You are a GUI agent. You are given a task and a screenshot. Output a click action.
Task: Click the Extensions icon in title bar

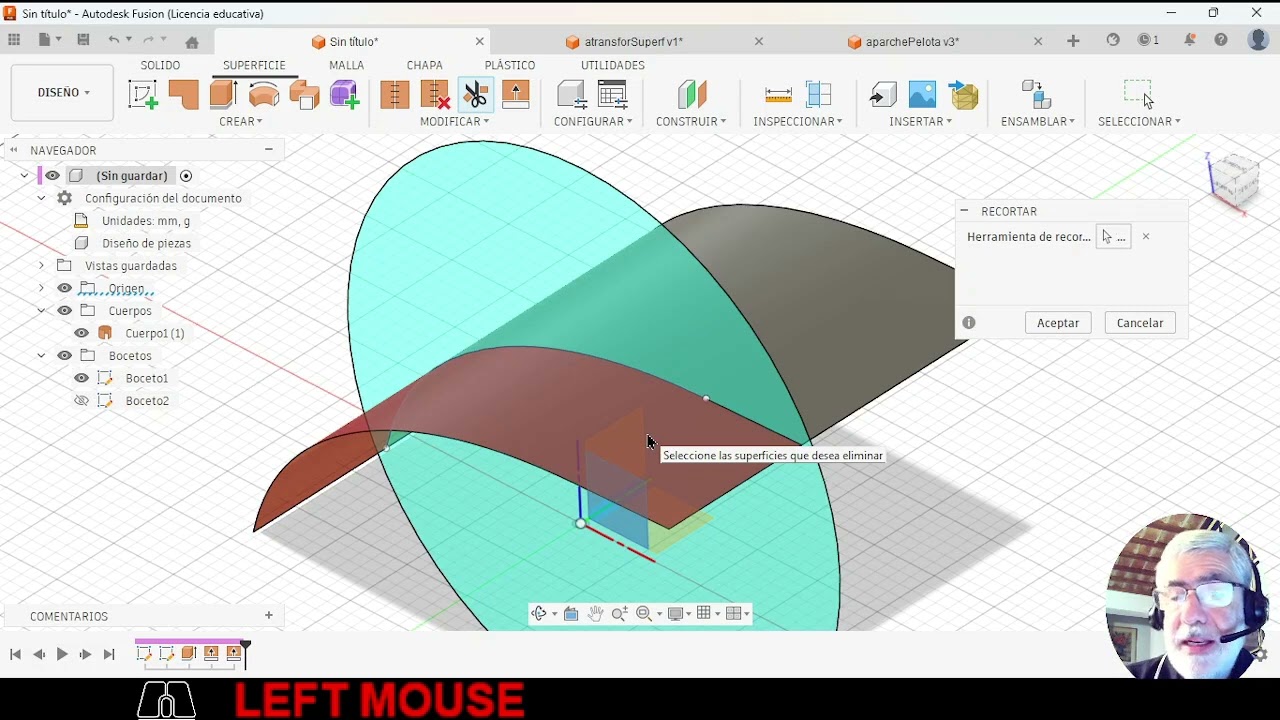[1113, 40]
